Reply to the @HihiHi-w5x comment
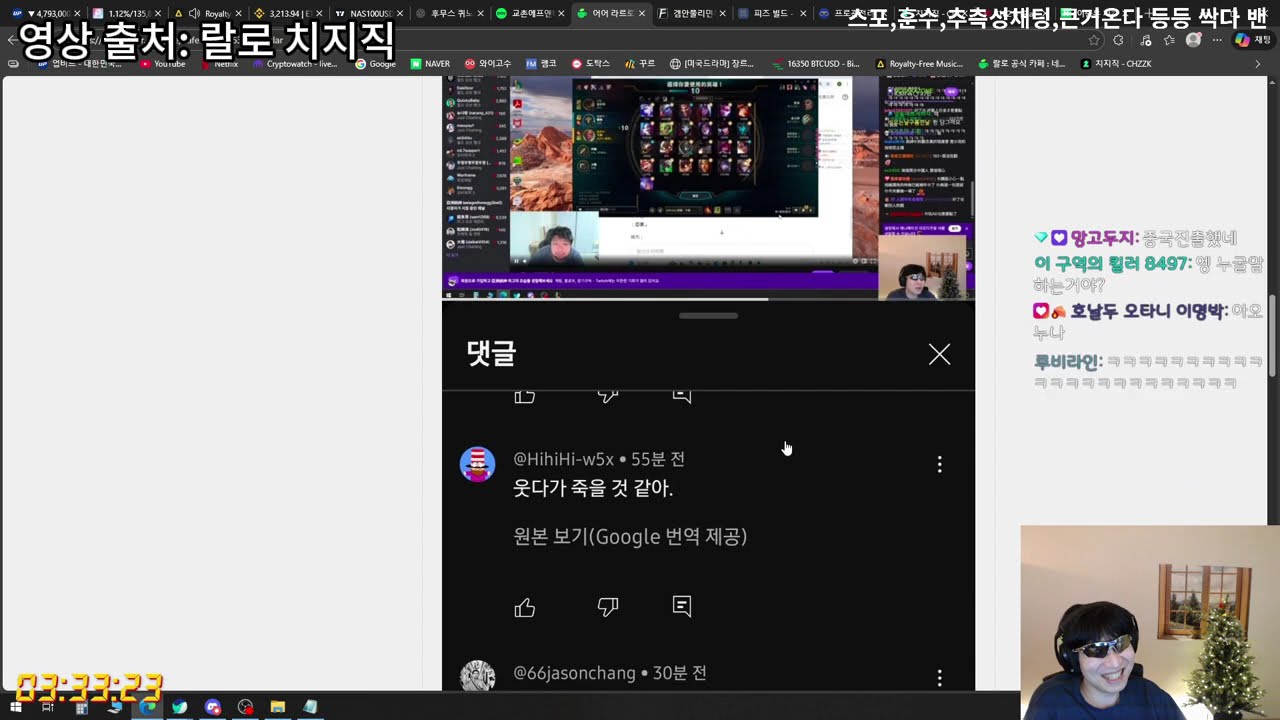Image resolution: width=1280 pixels, height=720 pixels. (x=682, y=606)
